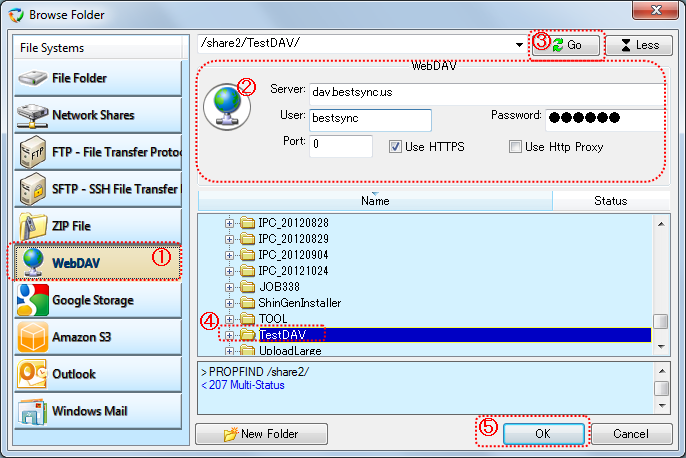686x458 pixels.
Task: Select the ShinGenInstaller folder row
Action: click(x=300, y=303)
